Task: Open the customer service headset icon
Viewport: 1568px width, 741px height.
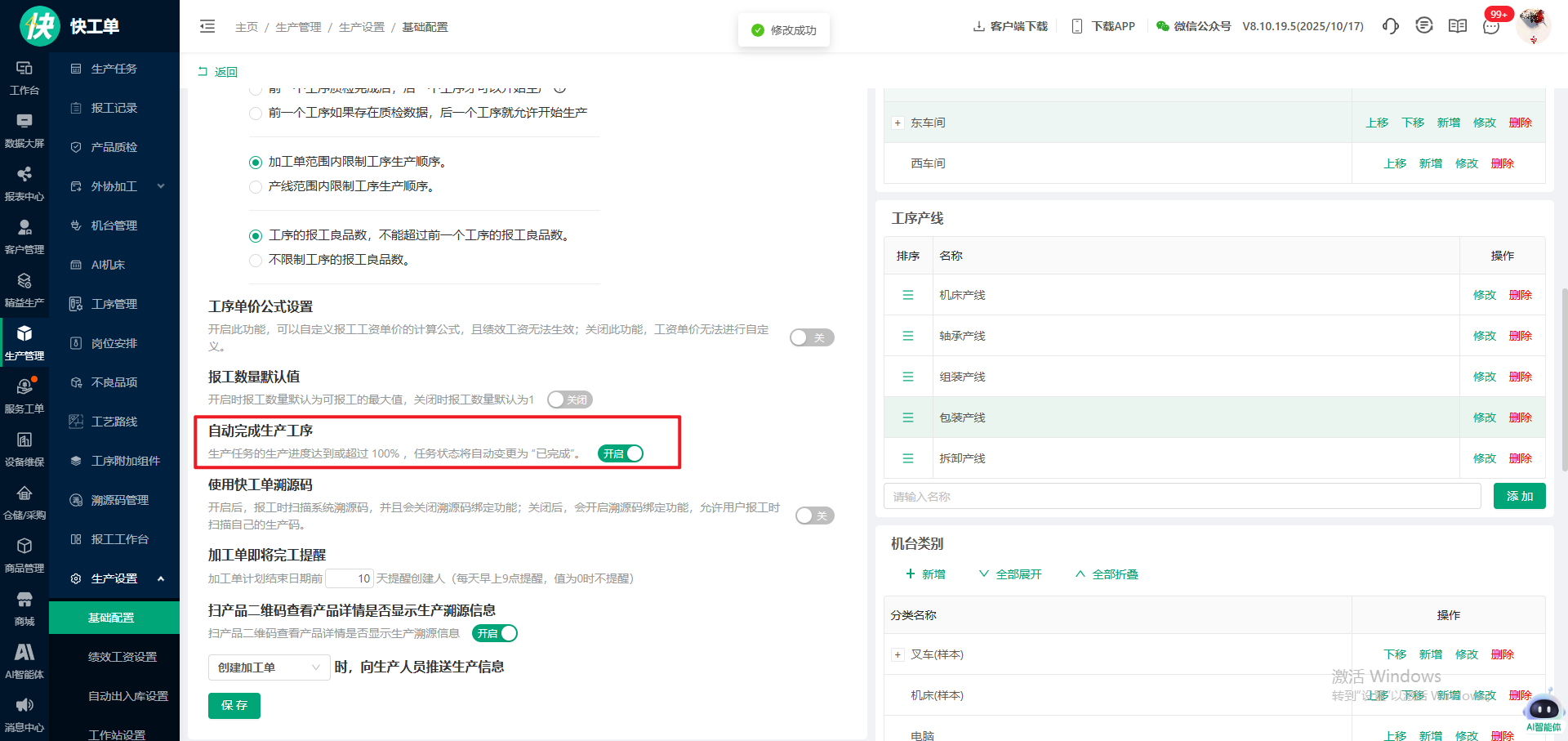Action: 1390,26
